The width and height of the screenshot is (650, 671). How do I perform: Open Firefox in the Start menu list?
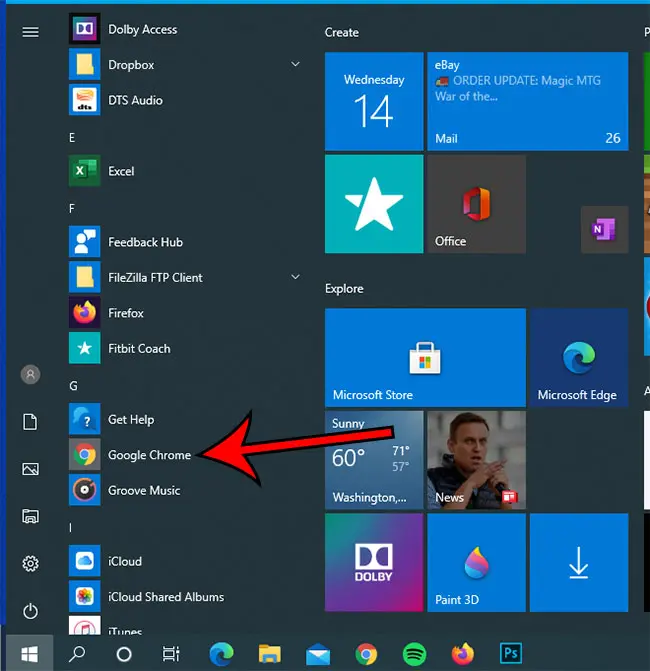125,313
